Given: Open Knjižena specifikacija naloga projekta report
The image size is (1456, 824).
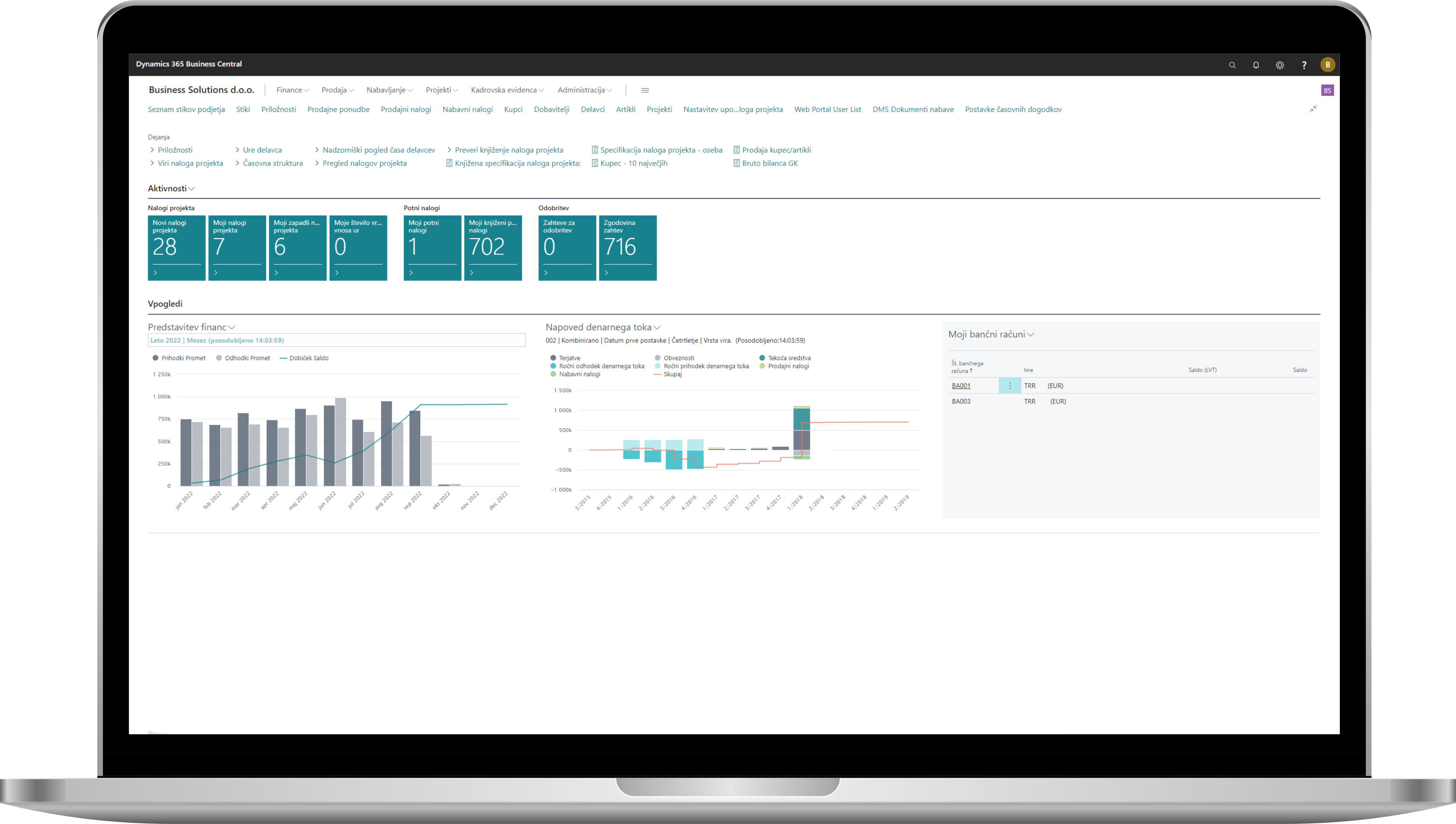Looking at the screenshot, I should 513,163.
